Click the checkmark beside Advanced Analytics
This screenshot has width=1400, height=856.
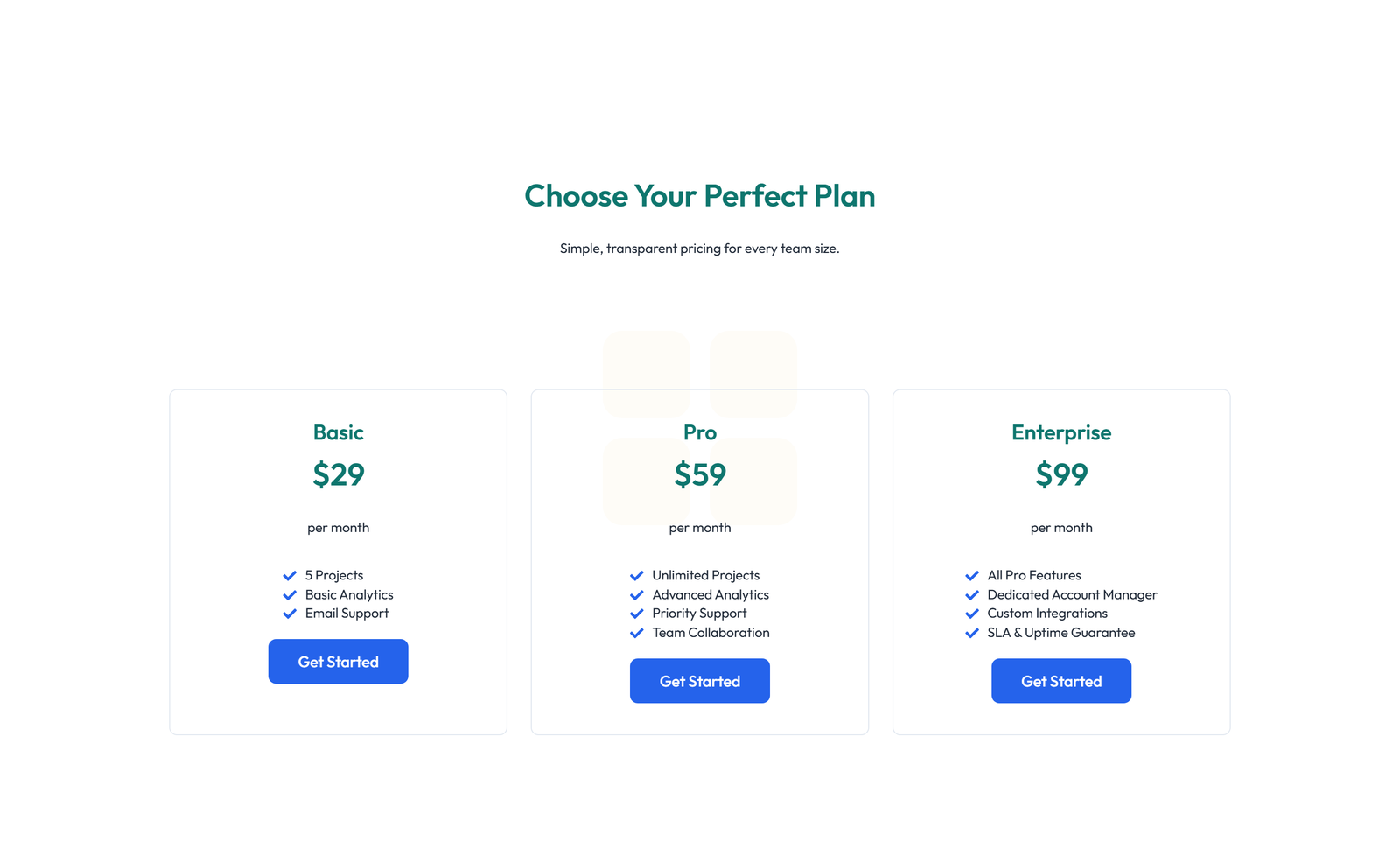637,594
